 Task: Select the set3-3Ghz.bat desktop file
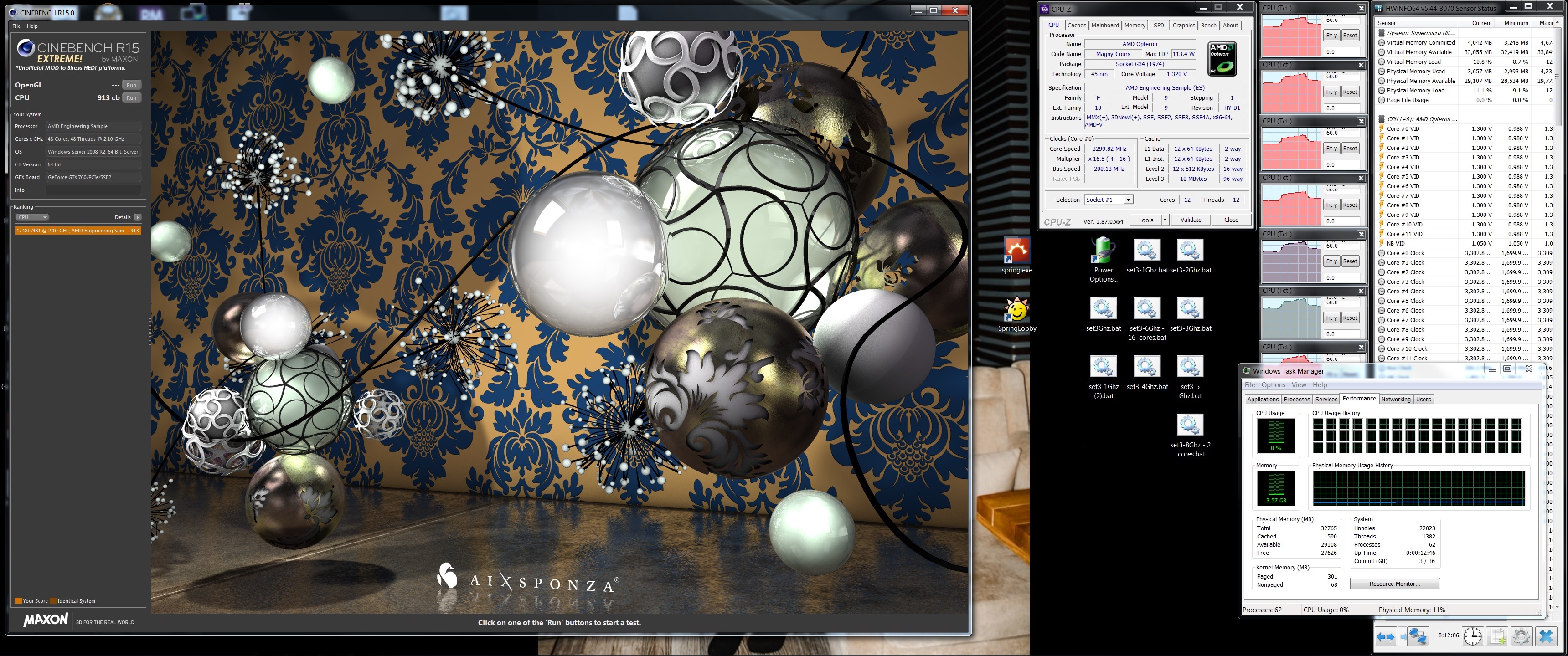coord(1191,314)
